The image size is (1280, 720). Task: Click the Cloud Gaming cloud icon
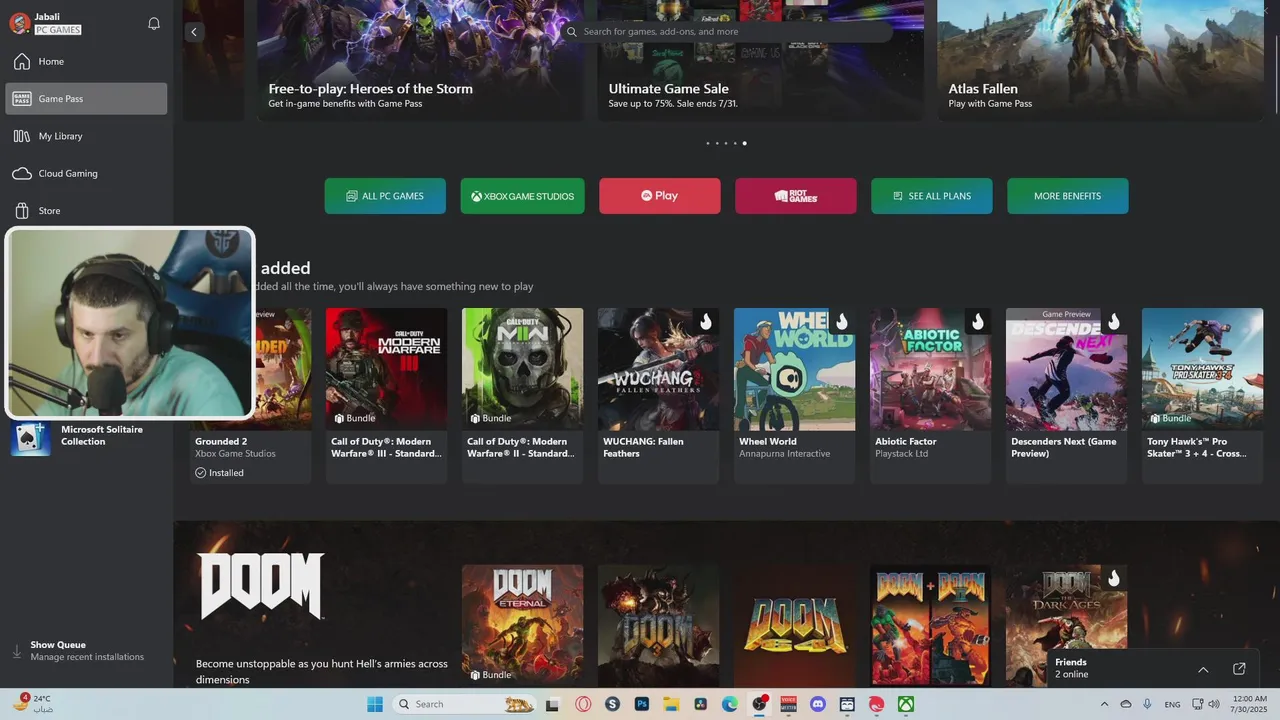[22, 173]
